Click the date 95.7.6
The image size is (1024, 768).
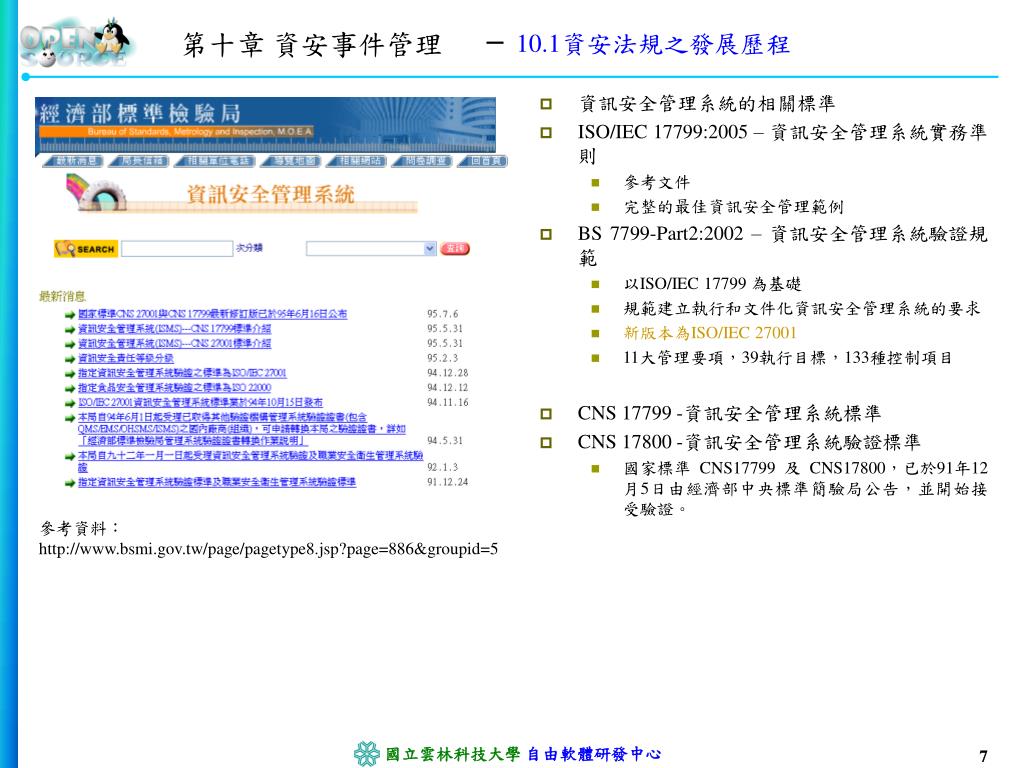tap(443, 314)
